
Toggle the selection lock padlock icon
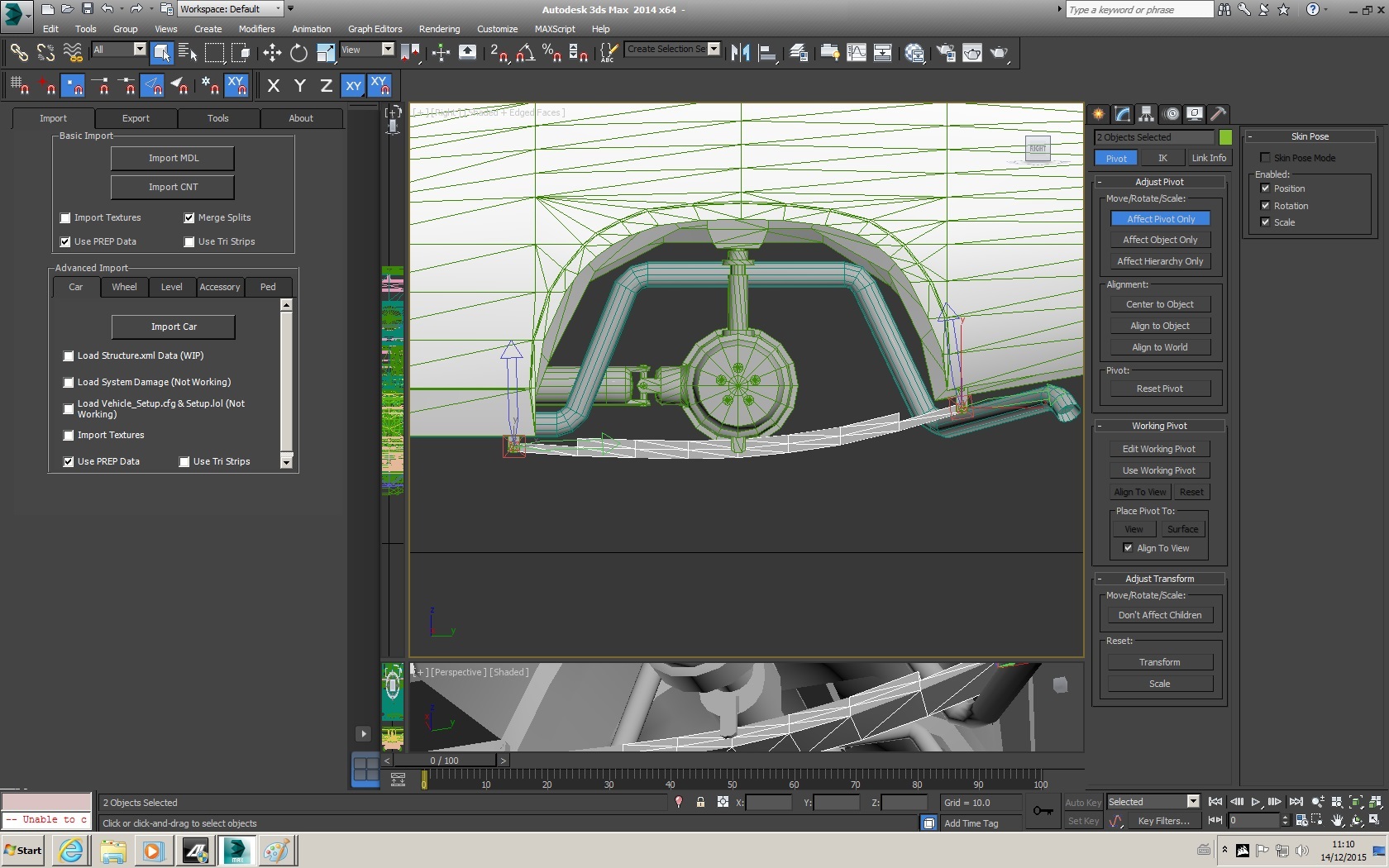700,802
